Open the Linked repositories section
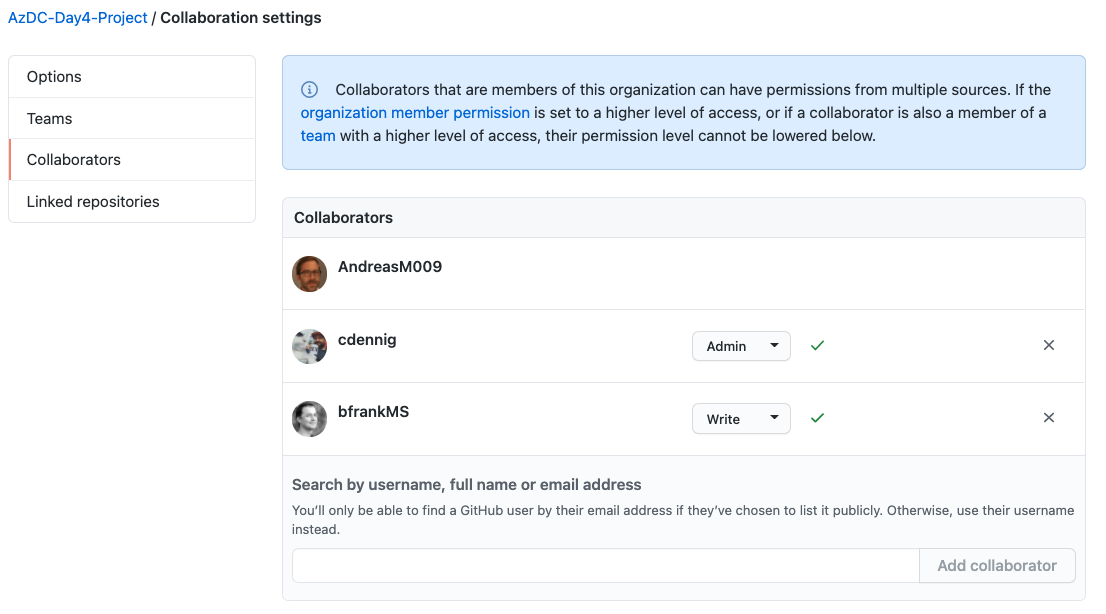 [x=93, y=201]
